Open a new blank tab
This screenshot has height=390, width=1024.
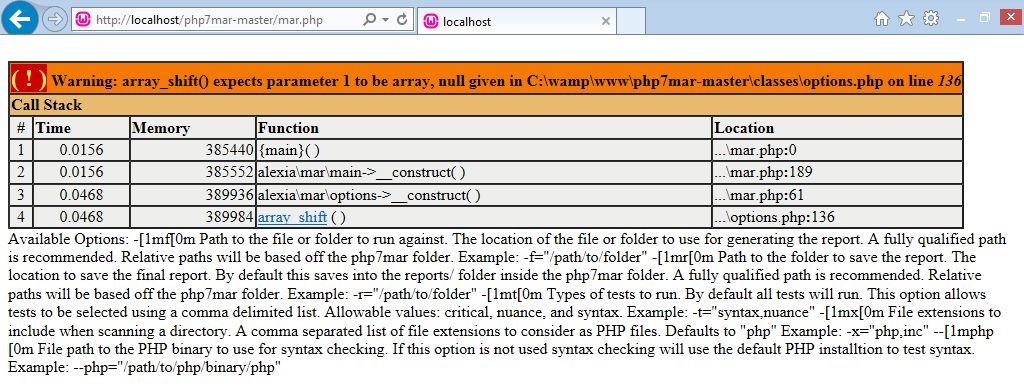(631, 21)
